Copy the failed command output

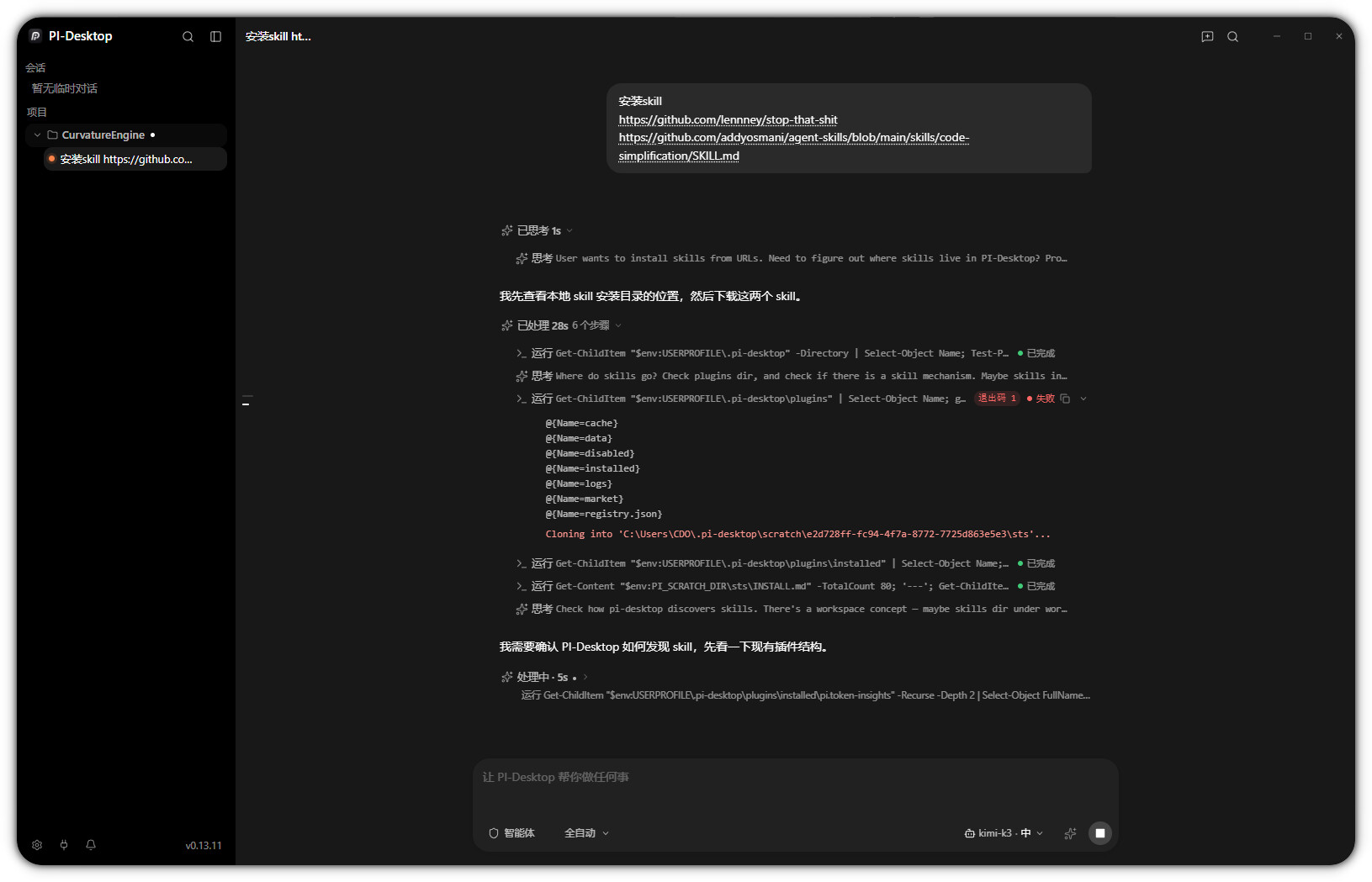(x=1065, y=399)
